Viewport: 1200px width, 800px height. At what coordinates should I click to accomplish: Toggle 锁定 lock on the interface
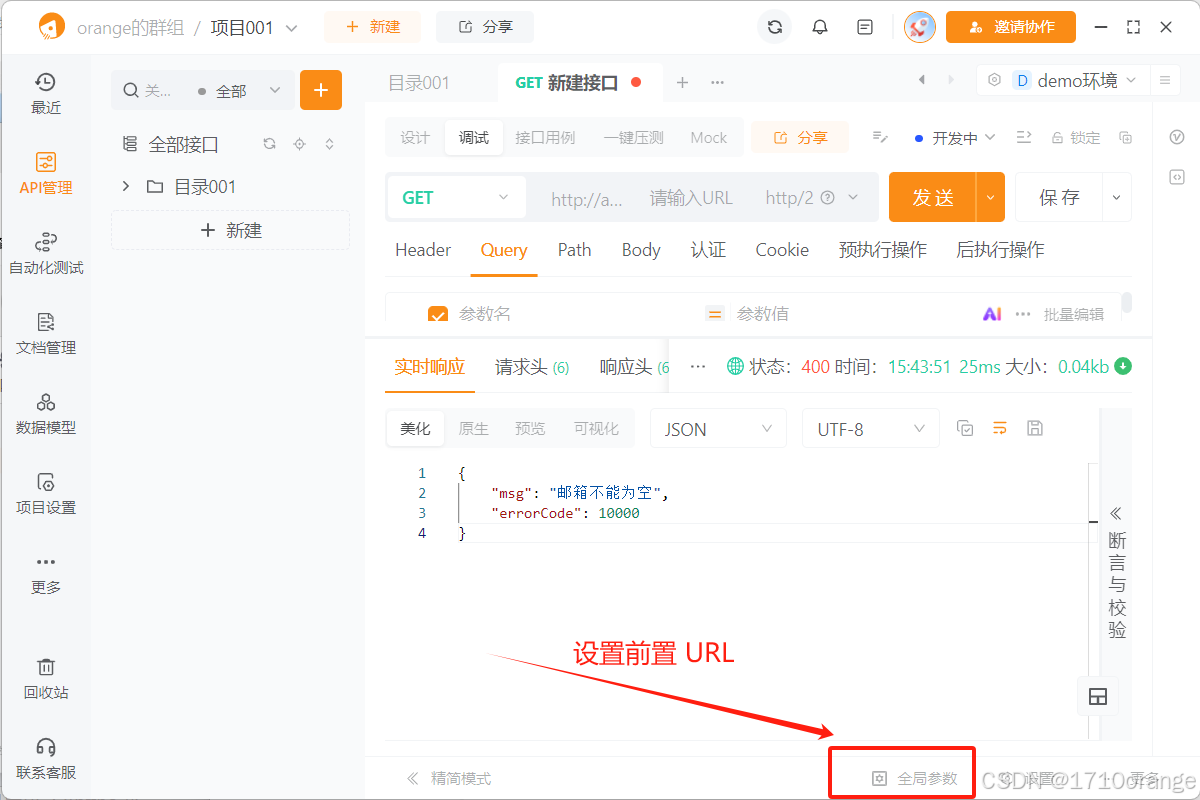[x=1075, y=138]
